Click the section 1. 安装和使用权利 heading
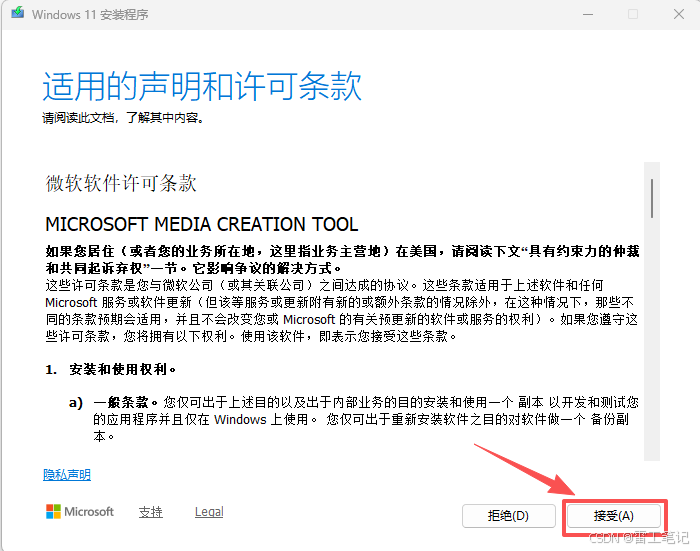The height and width of the screenshot is (551, 700). pos(111,369)
